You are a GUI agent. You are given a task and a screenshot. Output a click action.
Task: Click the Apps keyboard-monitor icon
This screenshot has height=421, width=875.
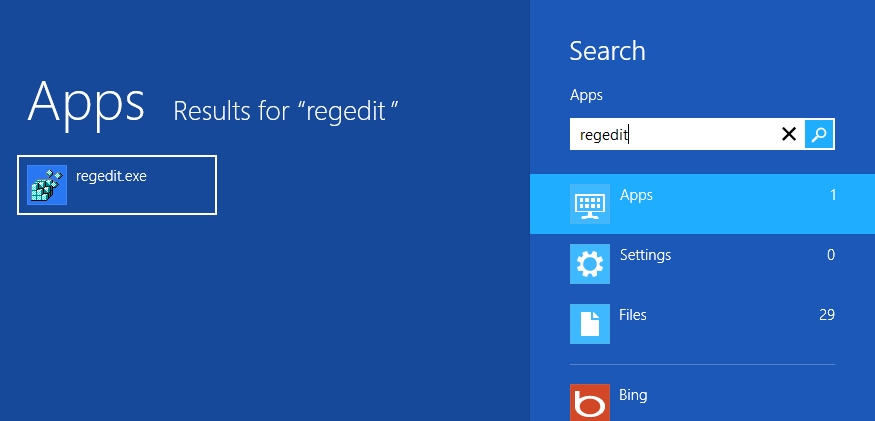click(589, 204)
